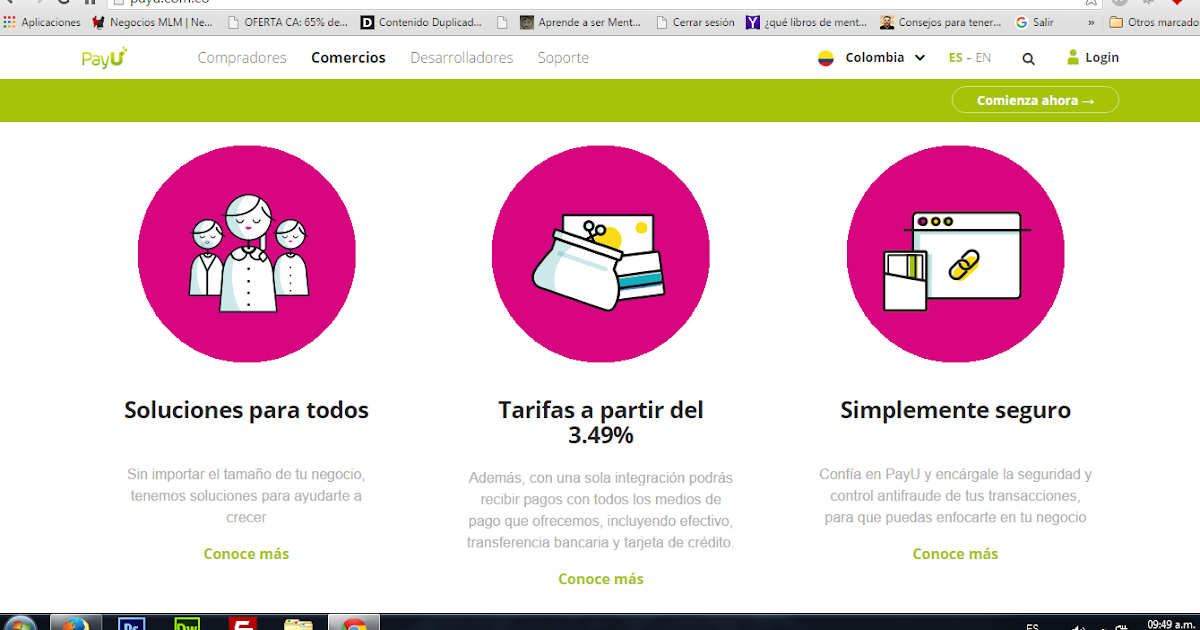Open the Apps grid icon beside the bookmarks bar
The height and width of the screenshot is (630, 1200).
10,22
